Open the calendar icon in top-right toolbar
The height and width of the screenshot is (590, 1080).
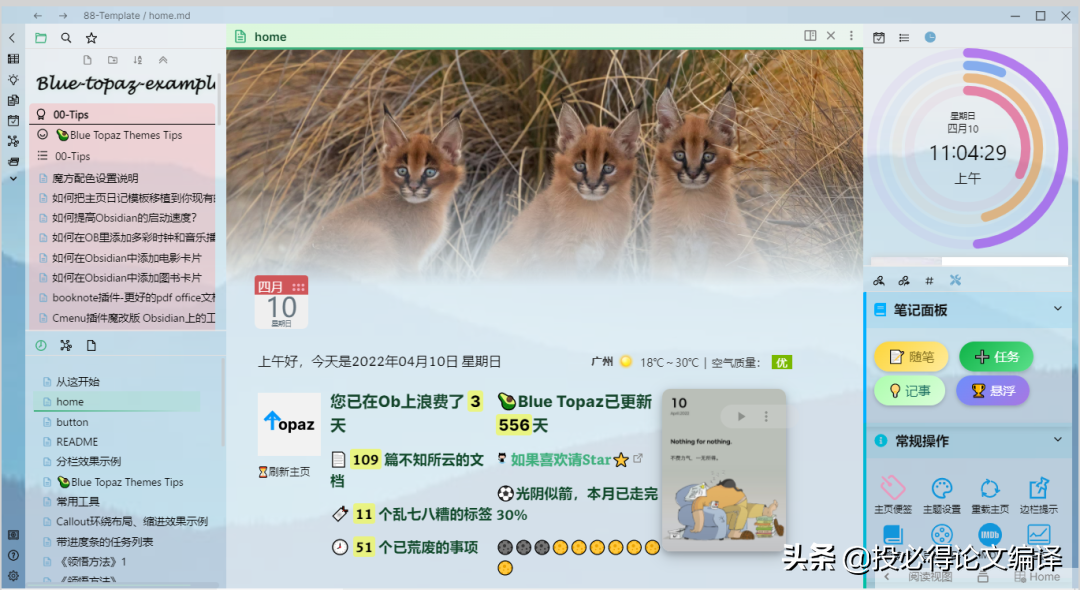879,37
